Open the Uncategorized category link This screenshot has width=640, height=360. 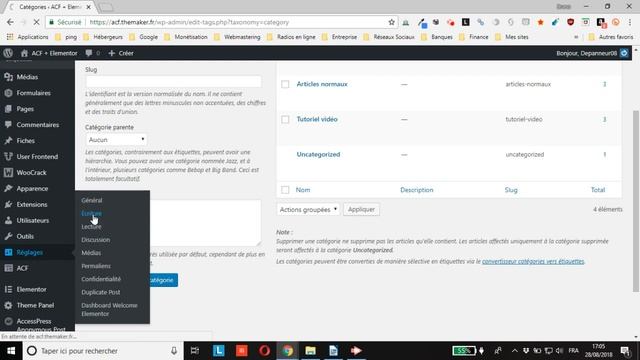coord(318,154)
